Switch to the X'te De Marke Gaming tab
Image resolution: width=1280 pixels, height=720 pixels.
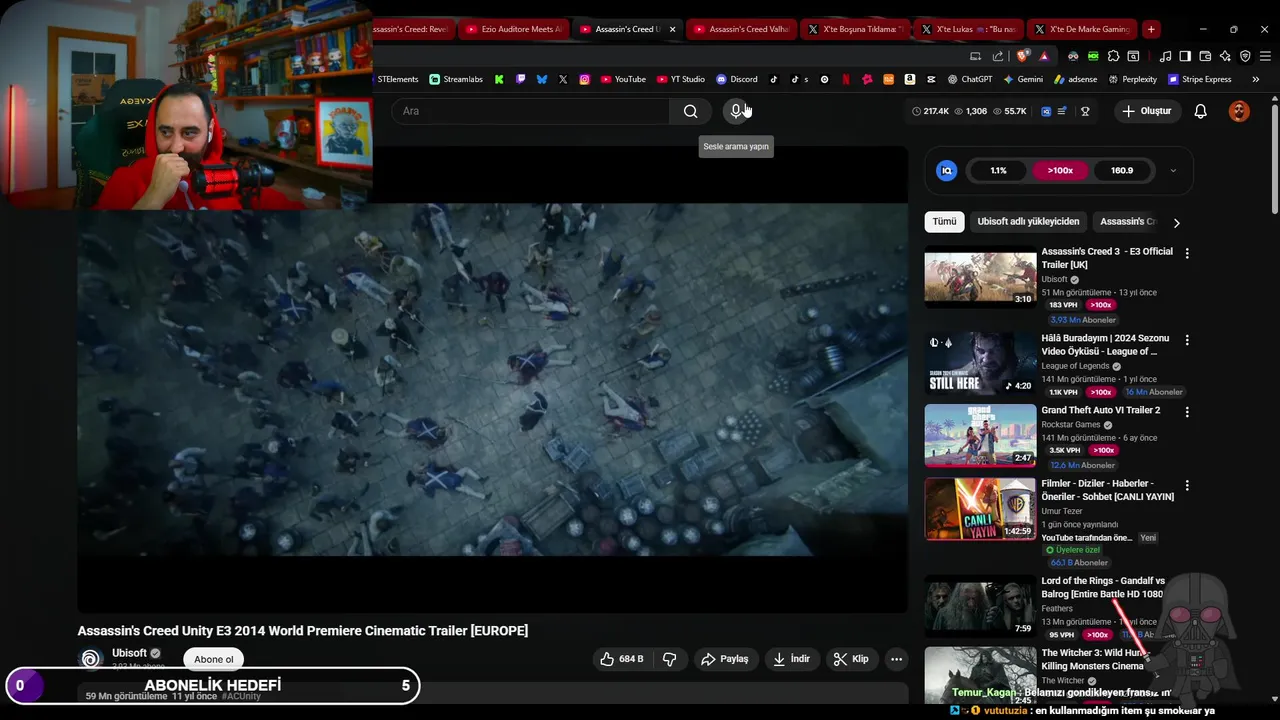tap(1083, 29)
